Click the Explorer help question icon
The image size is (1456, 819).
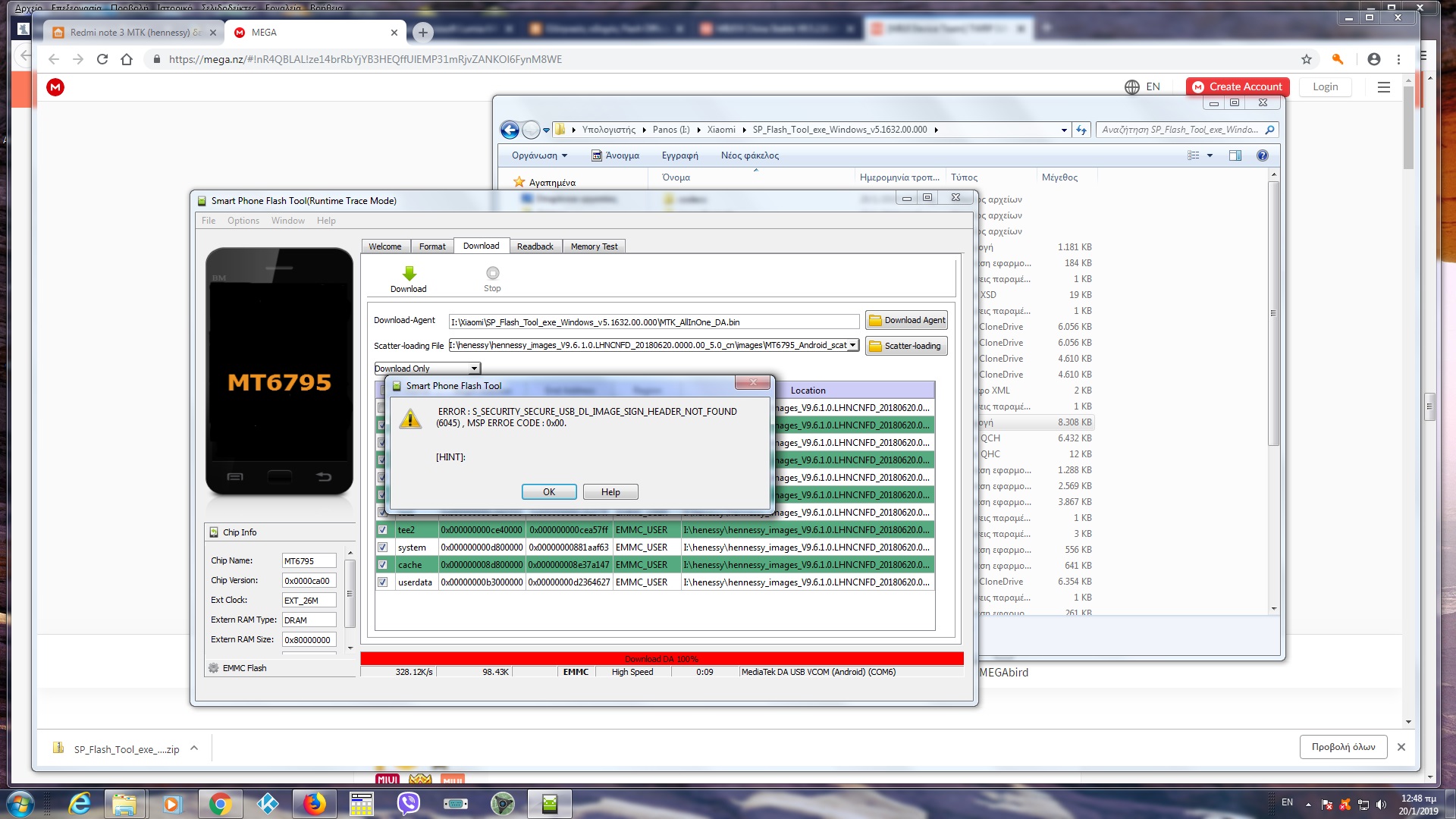[1262, 155]
